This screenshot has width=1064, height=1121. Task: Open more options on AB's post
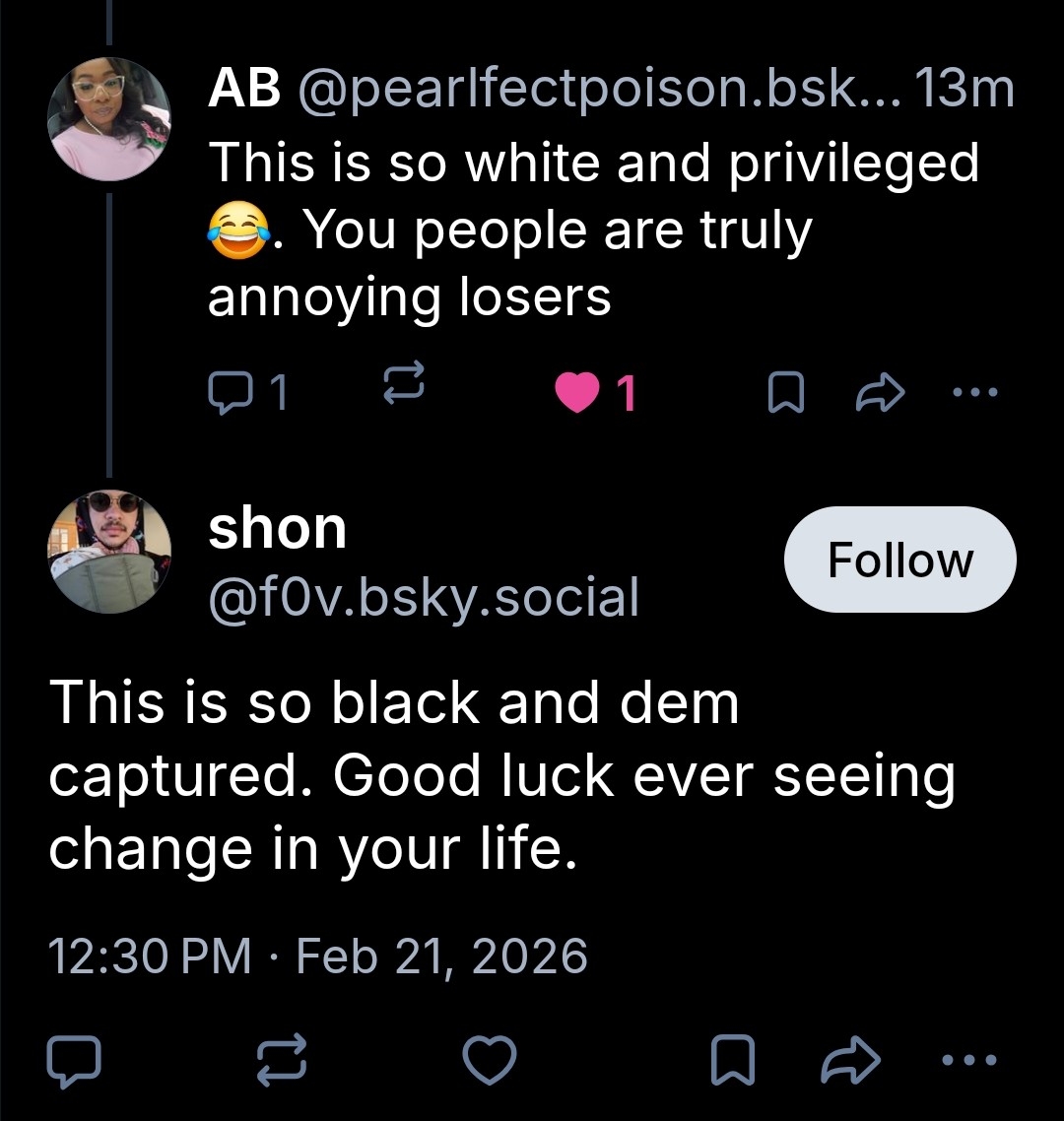976,392
